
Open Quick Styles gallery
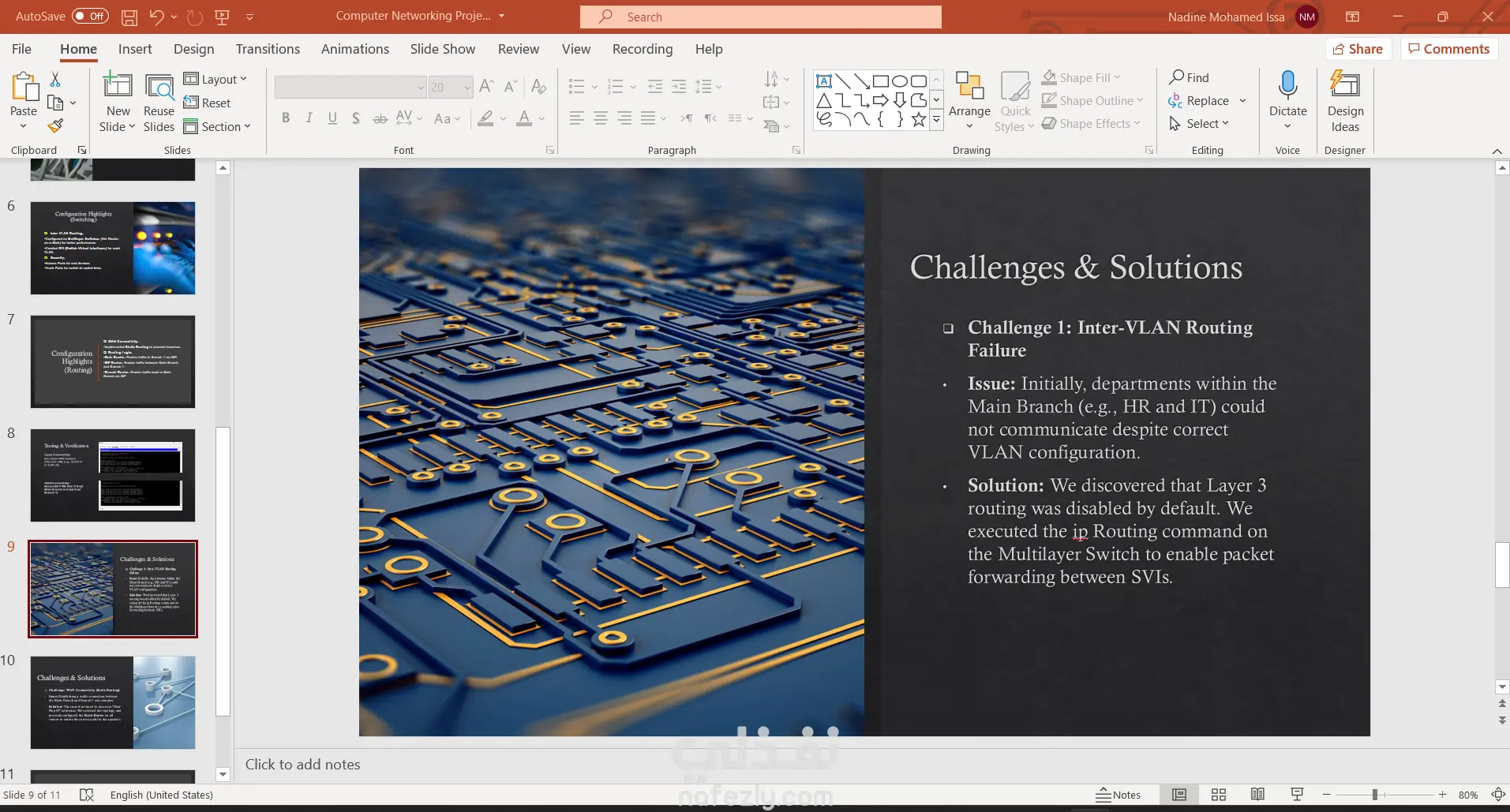(x=1015, y=102)
